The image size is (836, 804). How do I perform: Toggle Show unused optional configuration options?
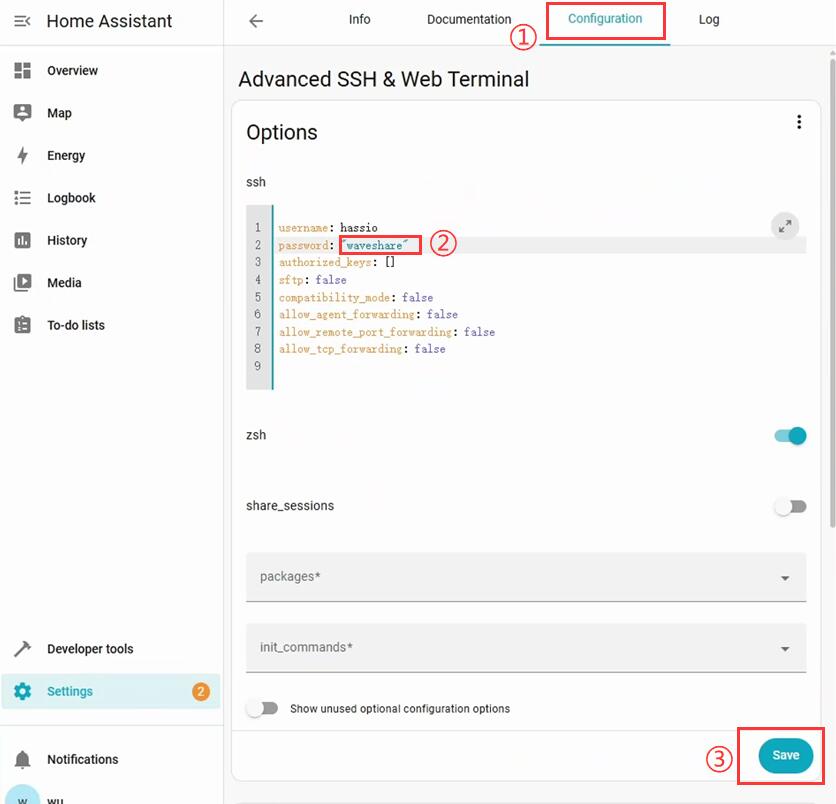coord(262,709)
